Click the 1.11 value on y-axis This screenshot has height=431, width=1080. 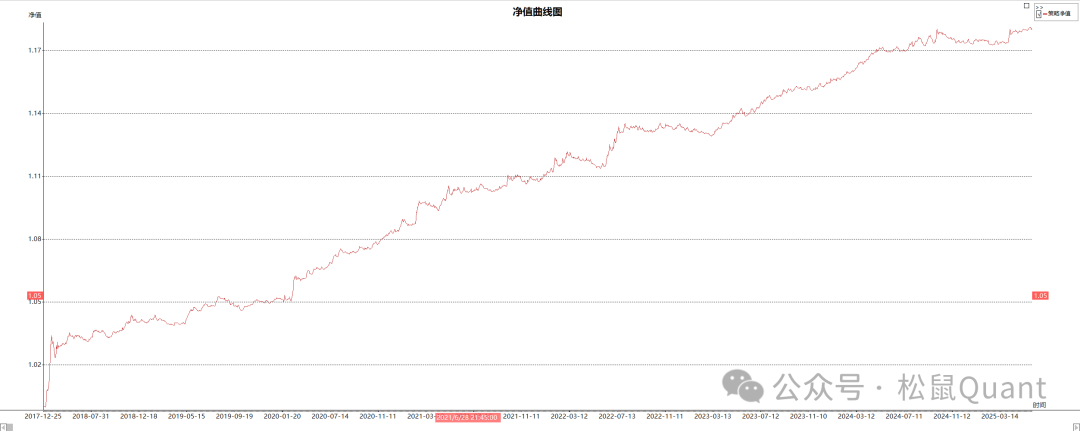pyautogui.click(x=34, y=176)
